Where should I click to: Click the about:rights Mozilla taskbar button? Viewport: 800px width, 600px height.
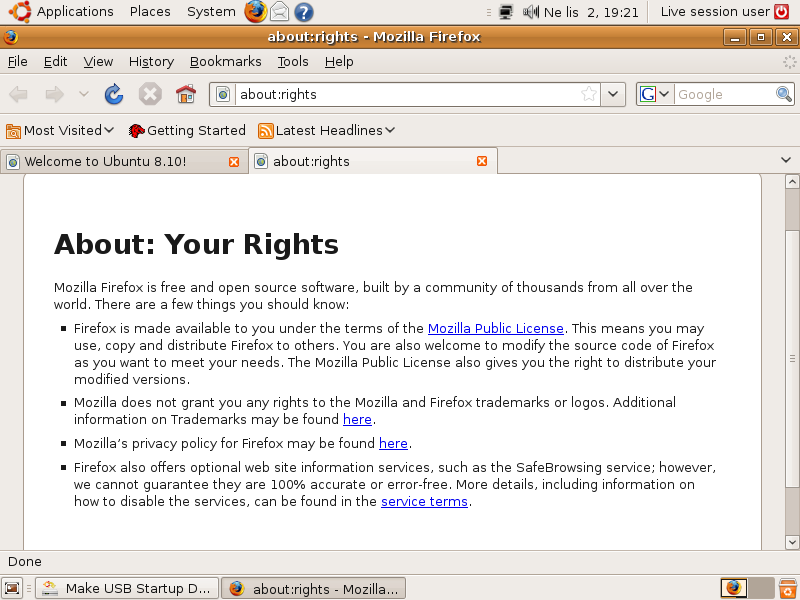[x=314, y=588]
